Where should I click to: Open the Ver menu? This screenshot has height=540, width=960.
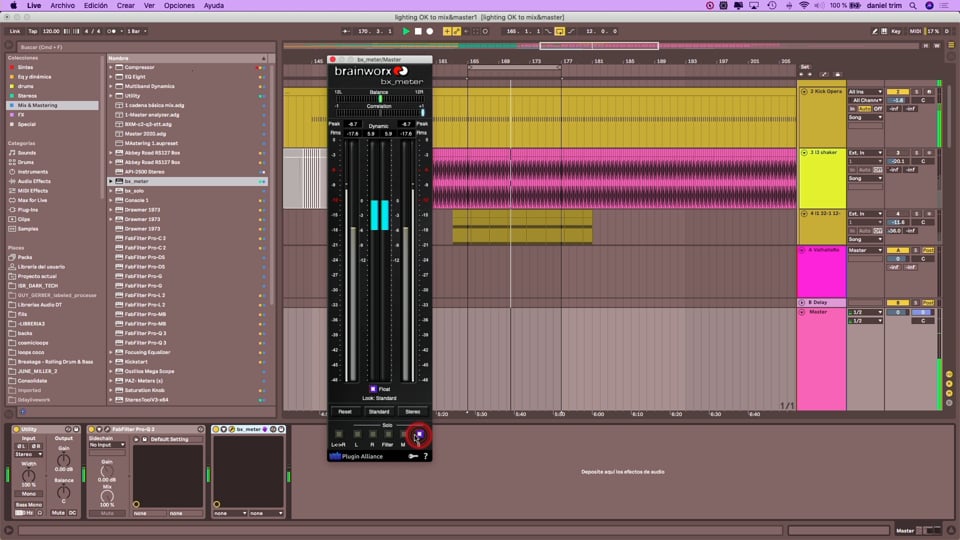(x=149, y=6)
